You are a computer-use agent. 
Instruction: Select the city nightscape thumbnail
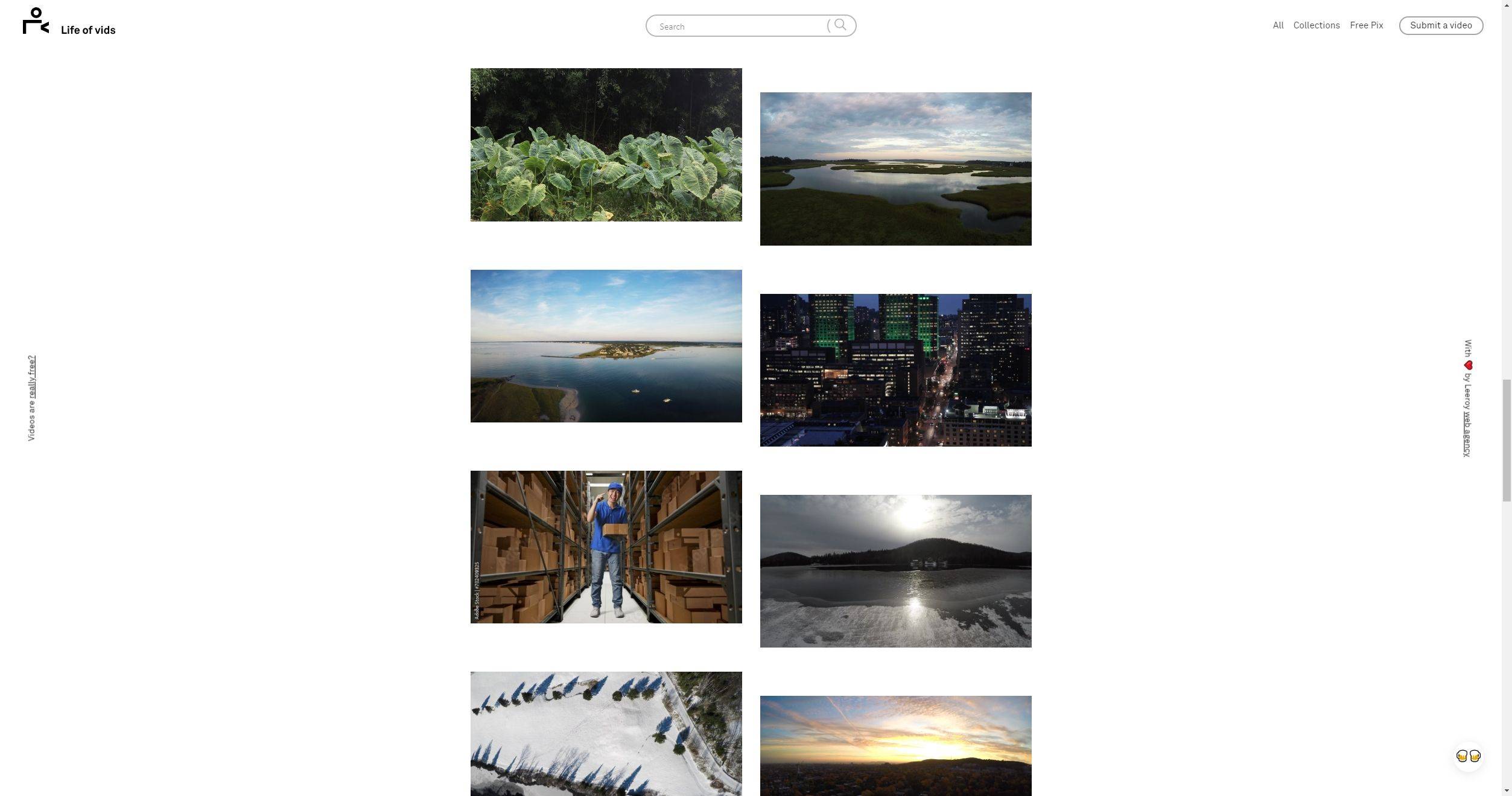pos(896,370)
